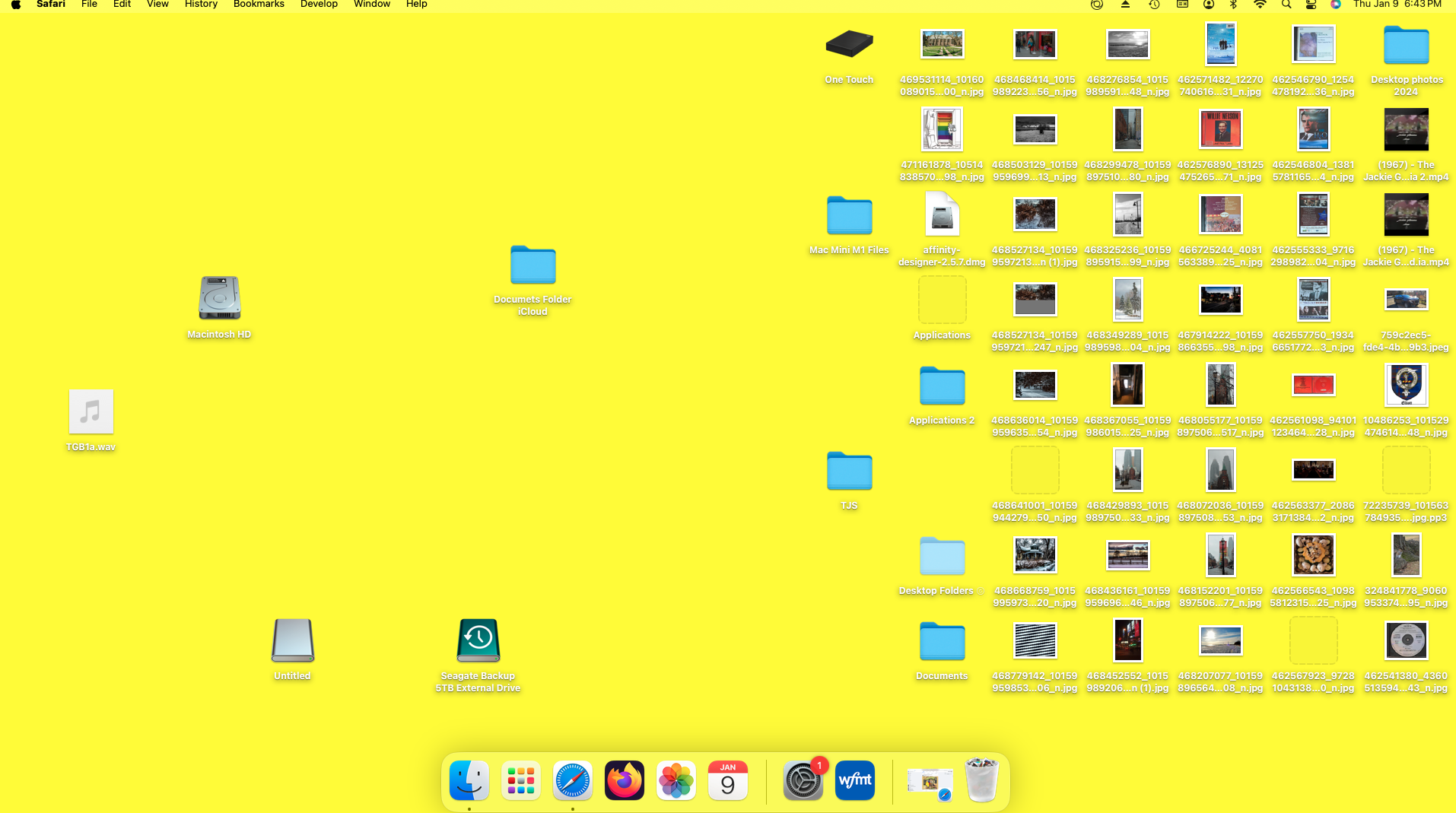Launch Firefox from the Dock

[624, 780]
